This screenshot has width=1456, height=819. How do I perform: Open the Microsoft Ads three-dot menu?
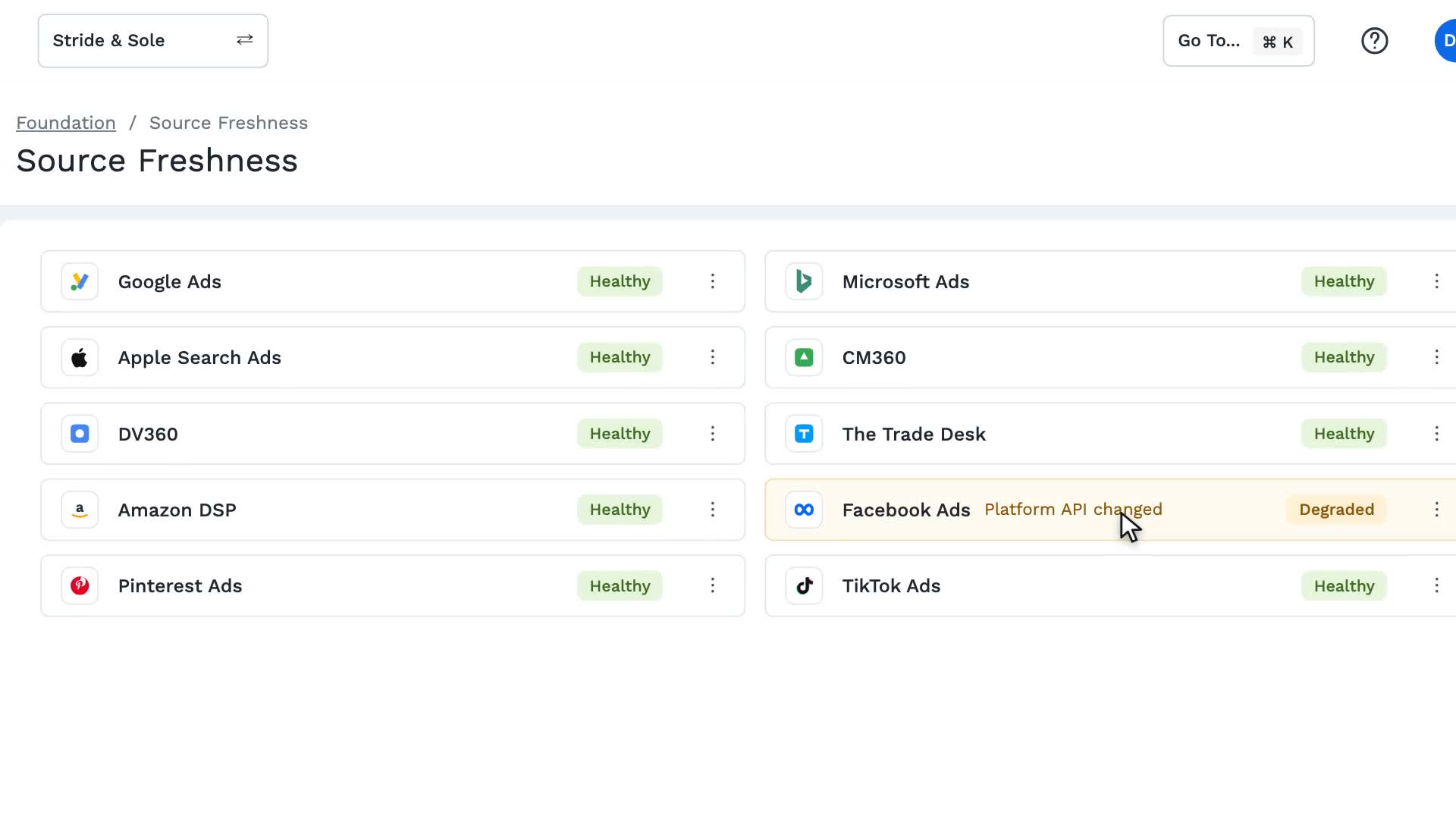click(x=1436, y=281)
